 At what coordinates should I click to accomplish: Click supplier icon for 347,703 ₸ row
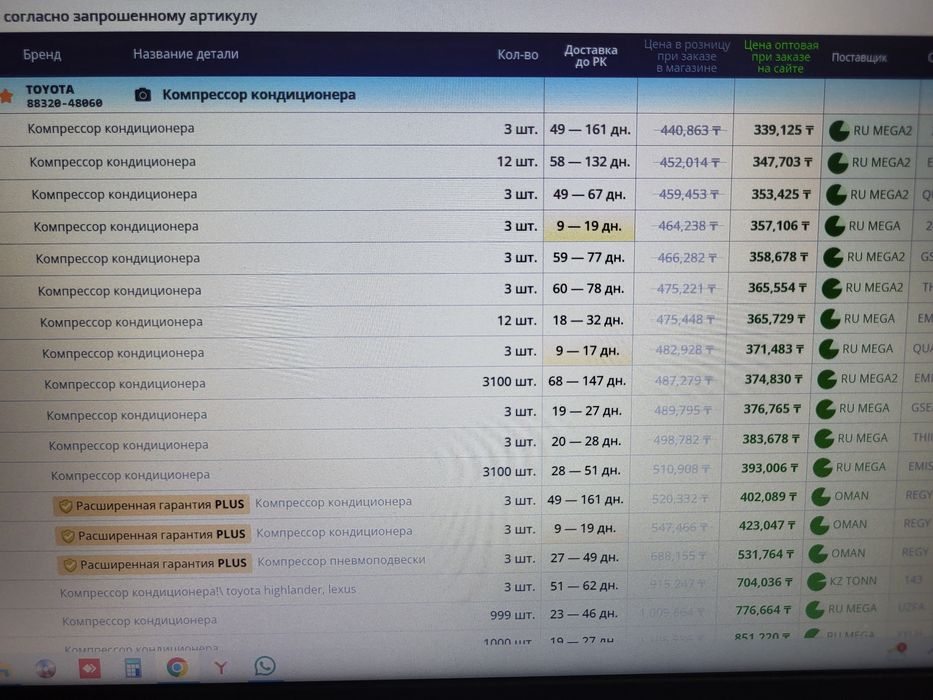click(x=837, y=163)
